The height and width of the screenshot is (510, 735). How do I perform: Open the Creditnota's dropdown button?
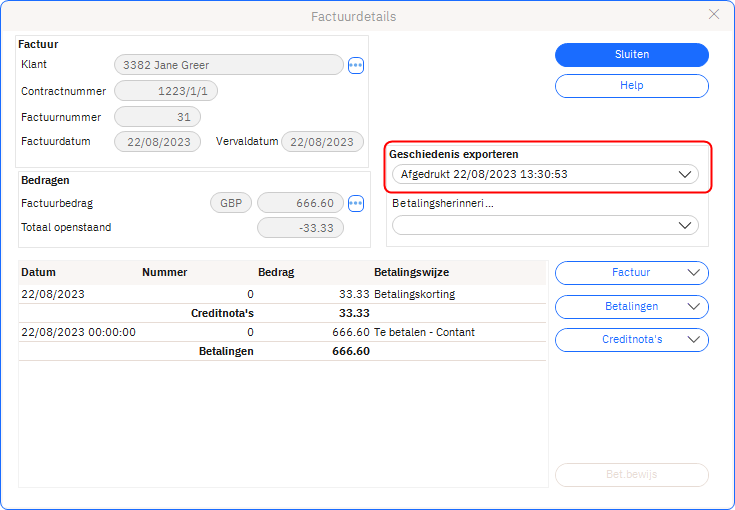(631, 340)
